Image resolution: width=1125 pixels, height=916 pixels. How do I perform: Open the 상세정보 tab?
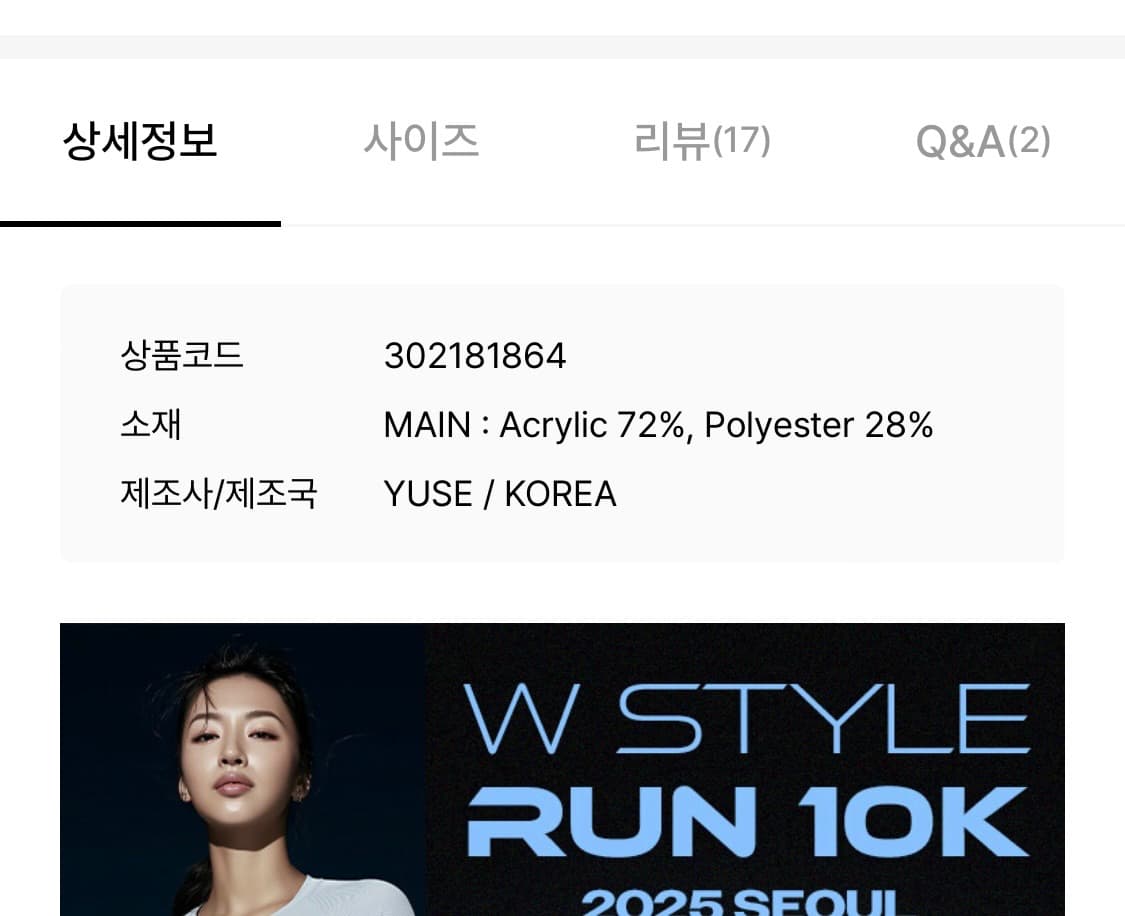click(140, 141)
